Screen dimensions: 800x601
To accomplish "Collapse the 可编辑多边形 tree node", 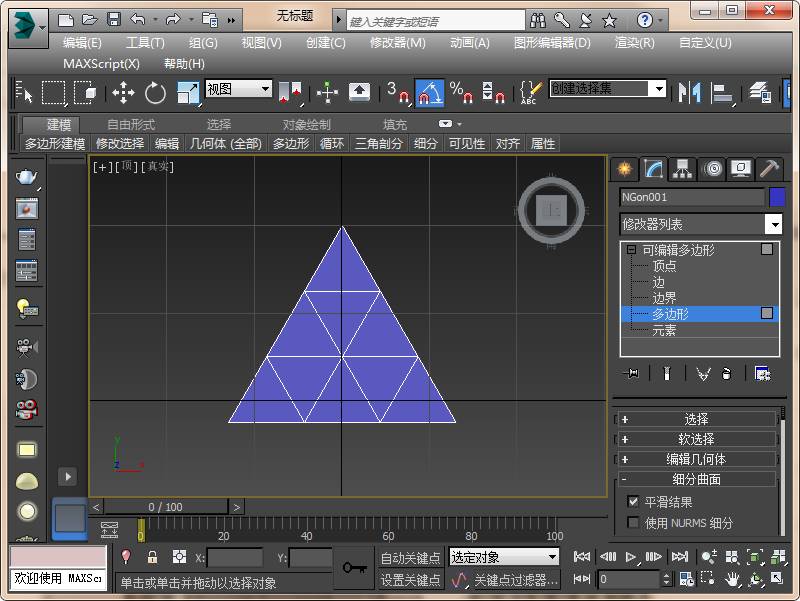I will pyautogui.click(x=632, y=249).
